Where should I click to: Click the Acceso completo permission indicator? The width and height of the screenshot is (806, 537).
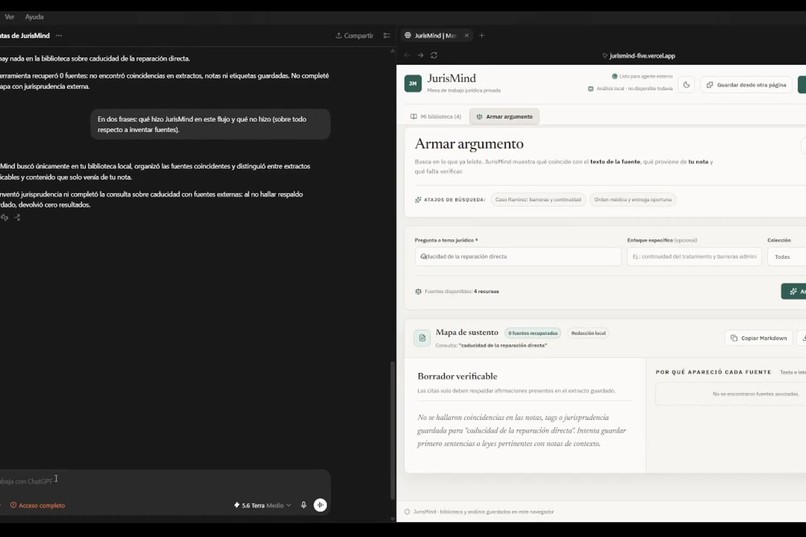(38, 506)
